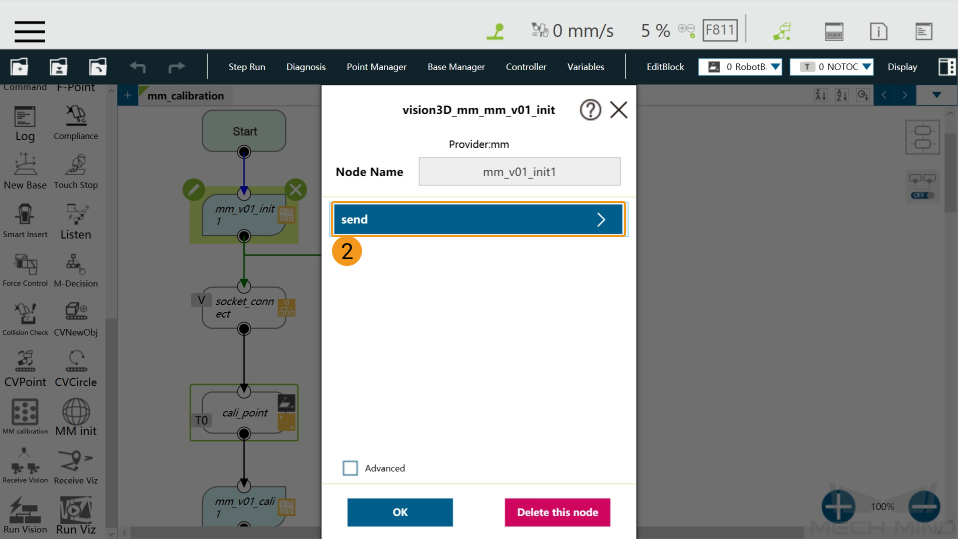The image size is (958, 539).
Task: Pick the MM calibration node icon
Action: 25,417
